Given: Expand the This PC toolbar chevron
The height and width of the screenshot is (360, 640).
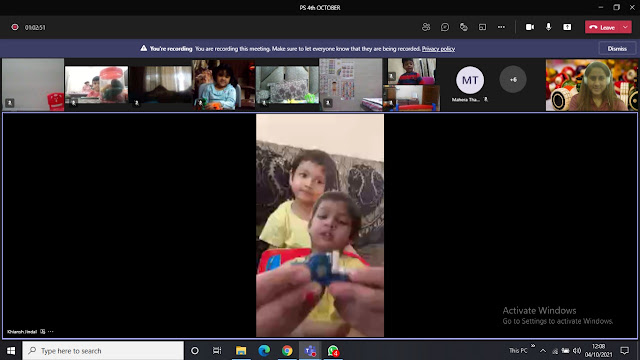Looking at the screenshot, I should pos(533,346).
